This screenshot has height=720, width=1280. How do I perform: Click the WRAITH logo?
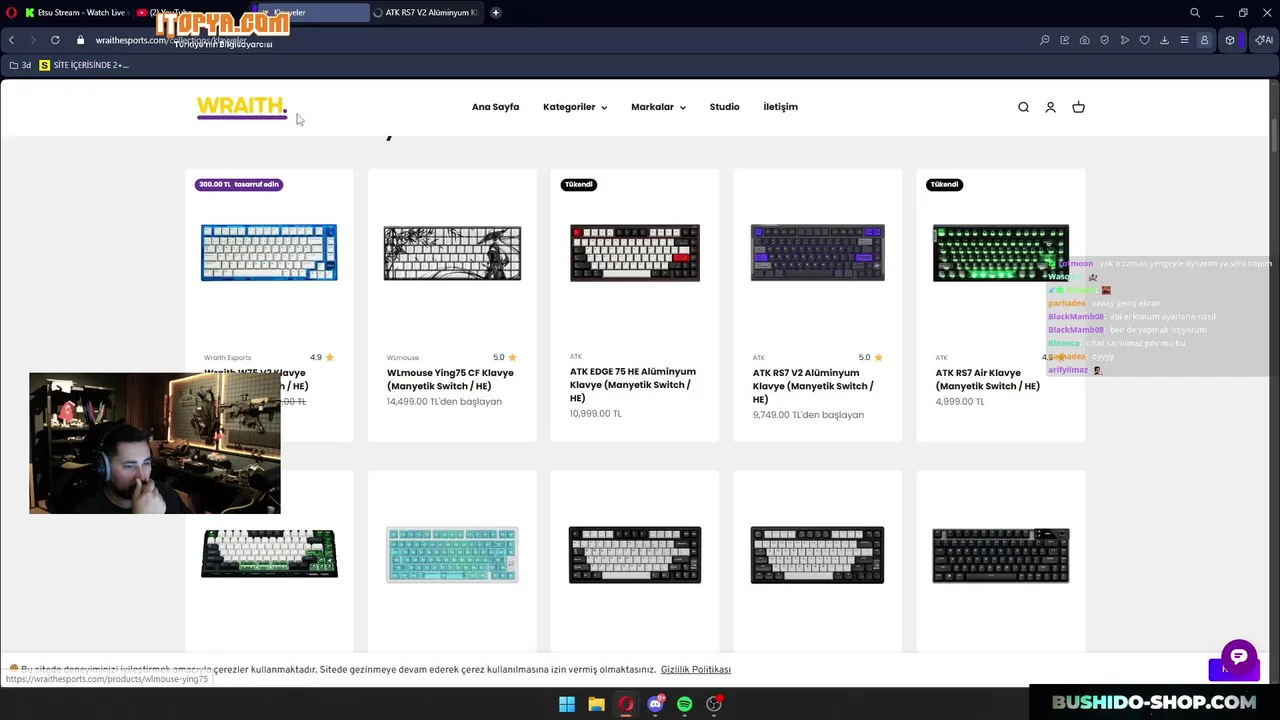tap(242, 107)
